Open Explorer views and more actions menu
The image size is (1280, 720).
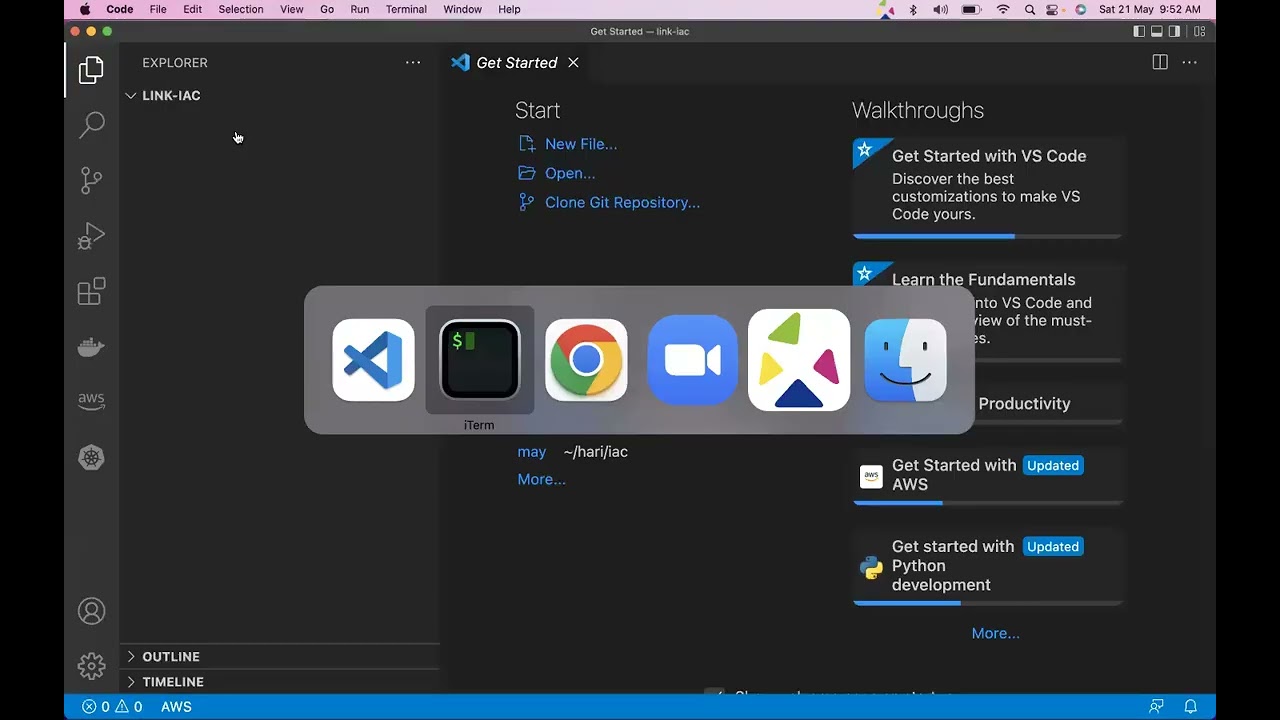coord(413,62)
